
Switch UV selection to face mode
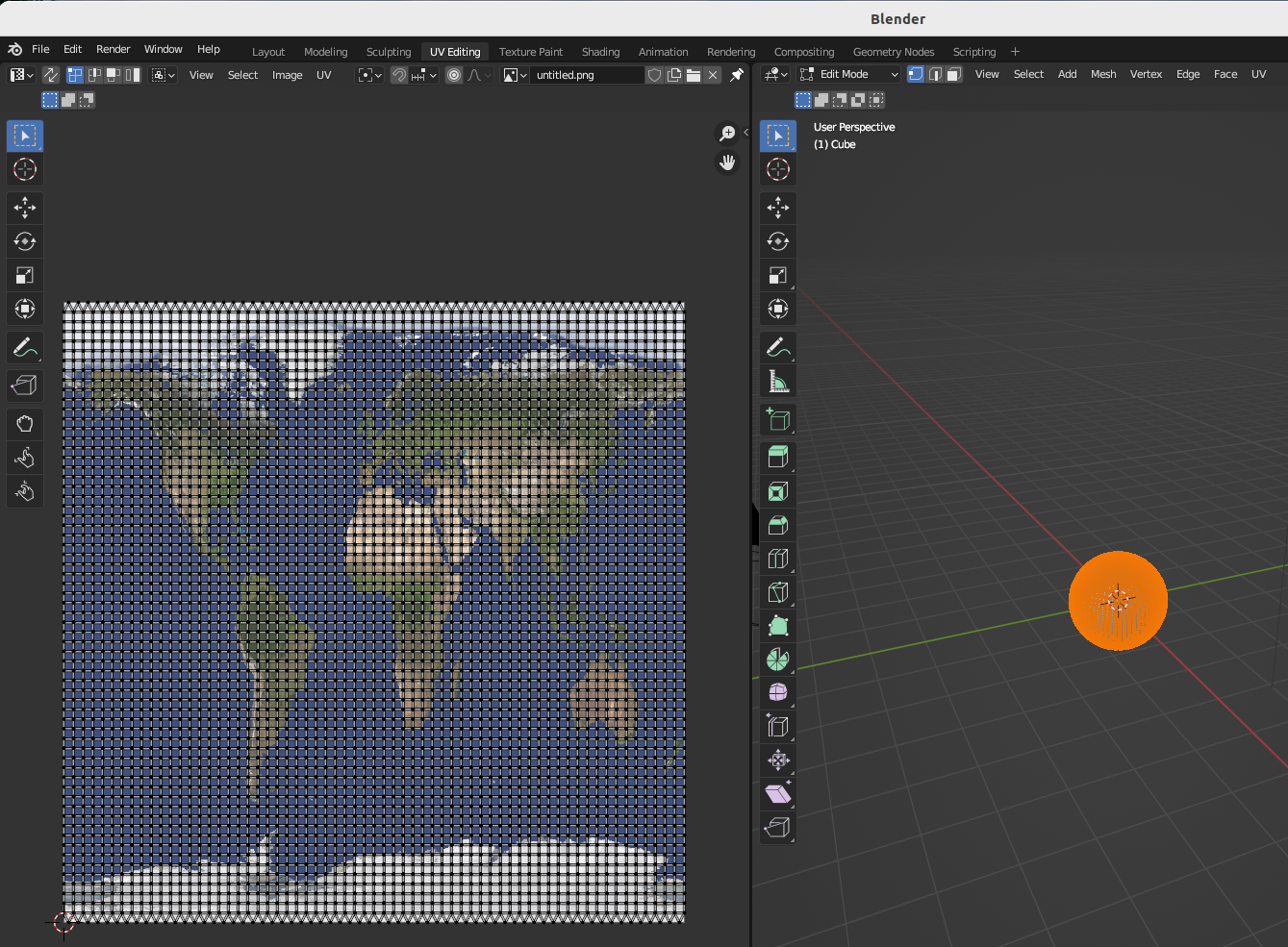114,75
